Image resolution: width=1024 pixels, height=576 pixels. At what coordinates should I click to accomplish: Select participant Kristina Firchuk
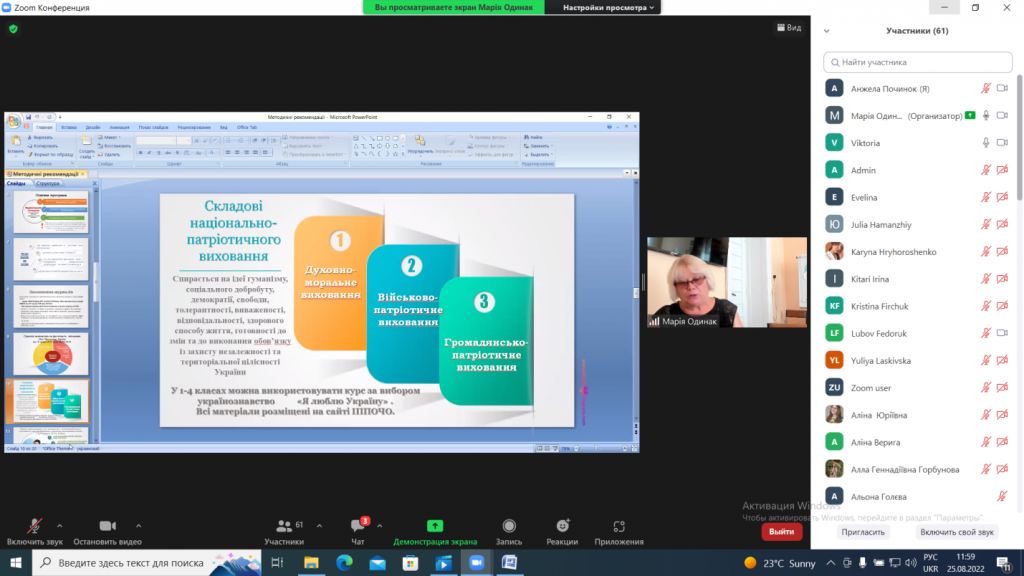pos(918,306)
